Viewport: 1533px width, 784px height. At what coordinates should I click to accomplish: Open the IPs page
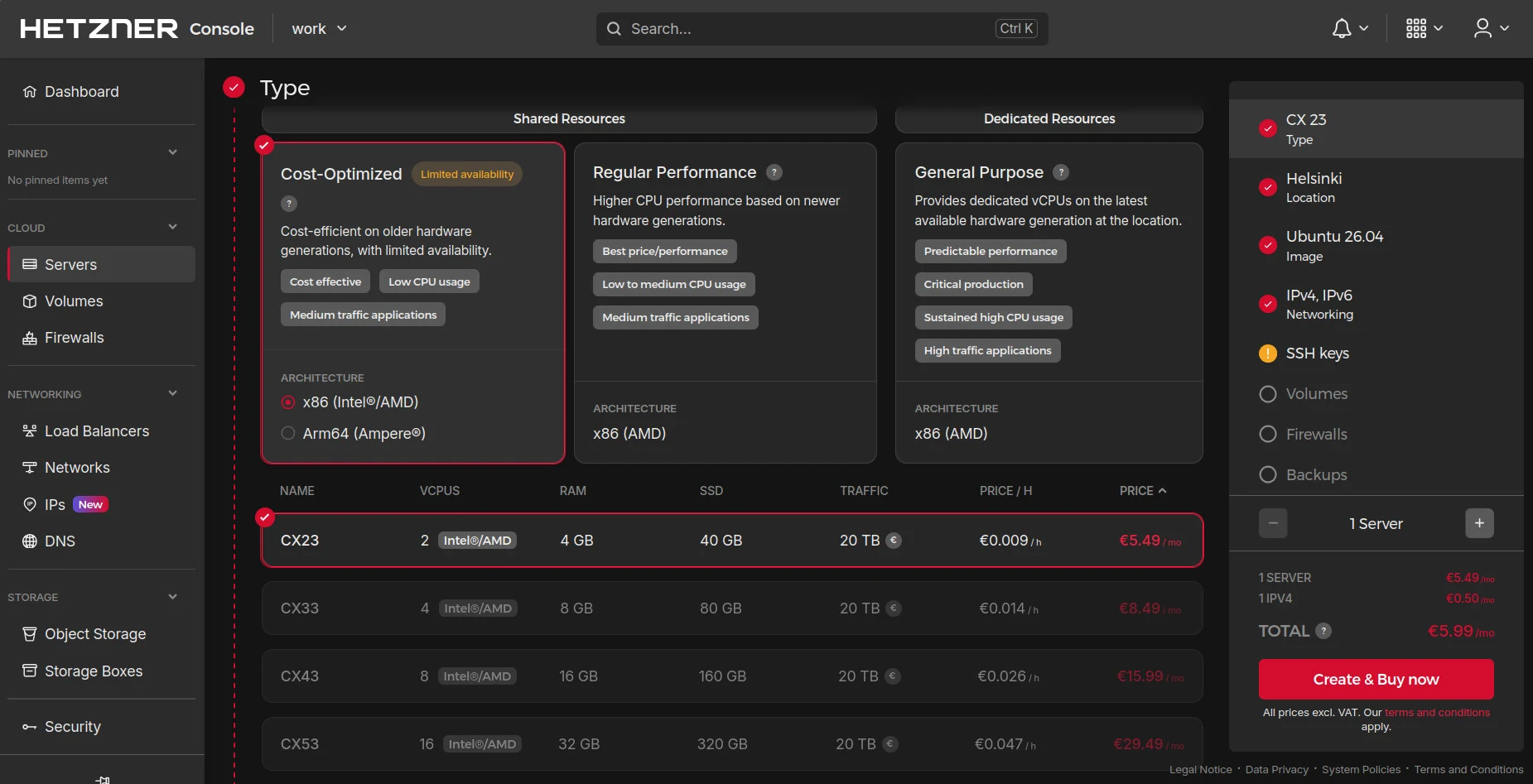[x=101, y=504]
